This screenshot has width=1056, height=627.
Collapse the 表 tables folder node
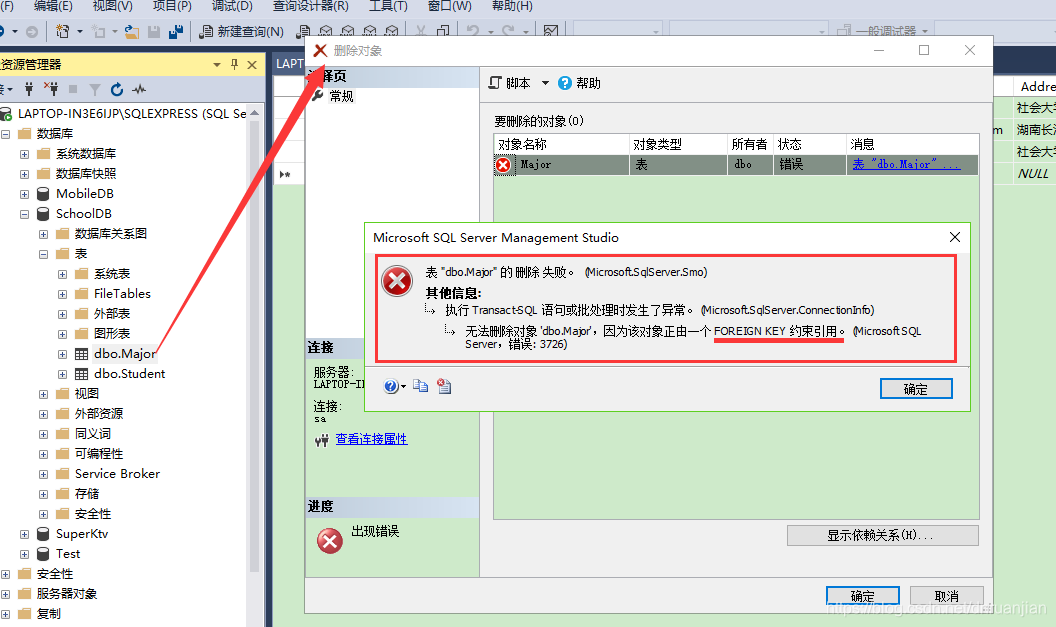click(x=43, y=255)
